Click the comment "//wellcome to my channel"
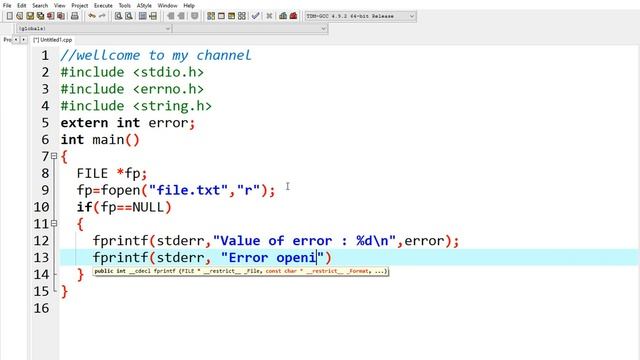 (156, 55)
